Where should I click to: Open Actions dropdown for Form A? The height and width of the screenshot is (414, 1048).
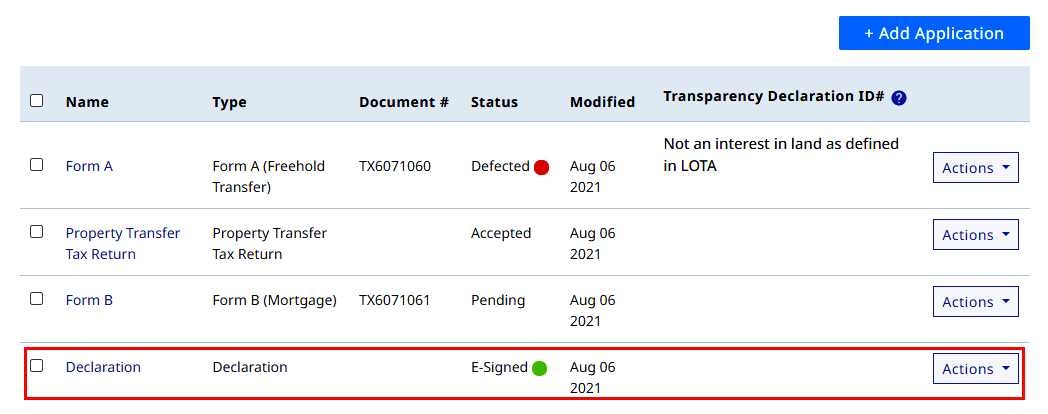point(976,167)
